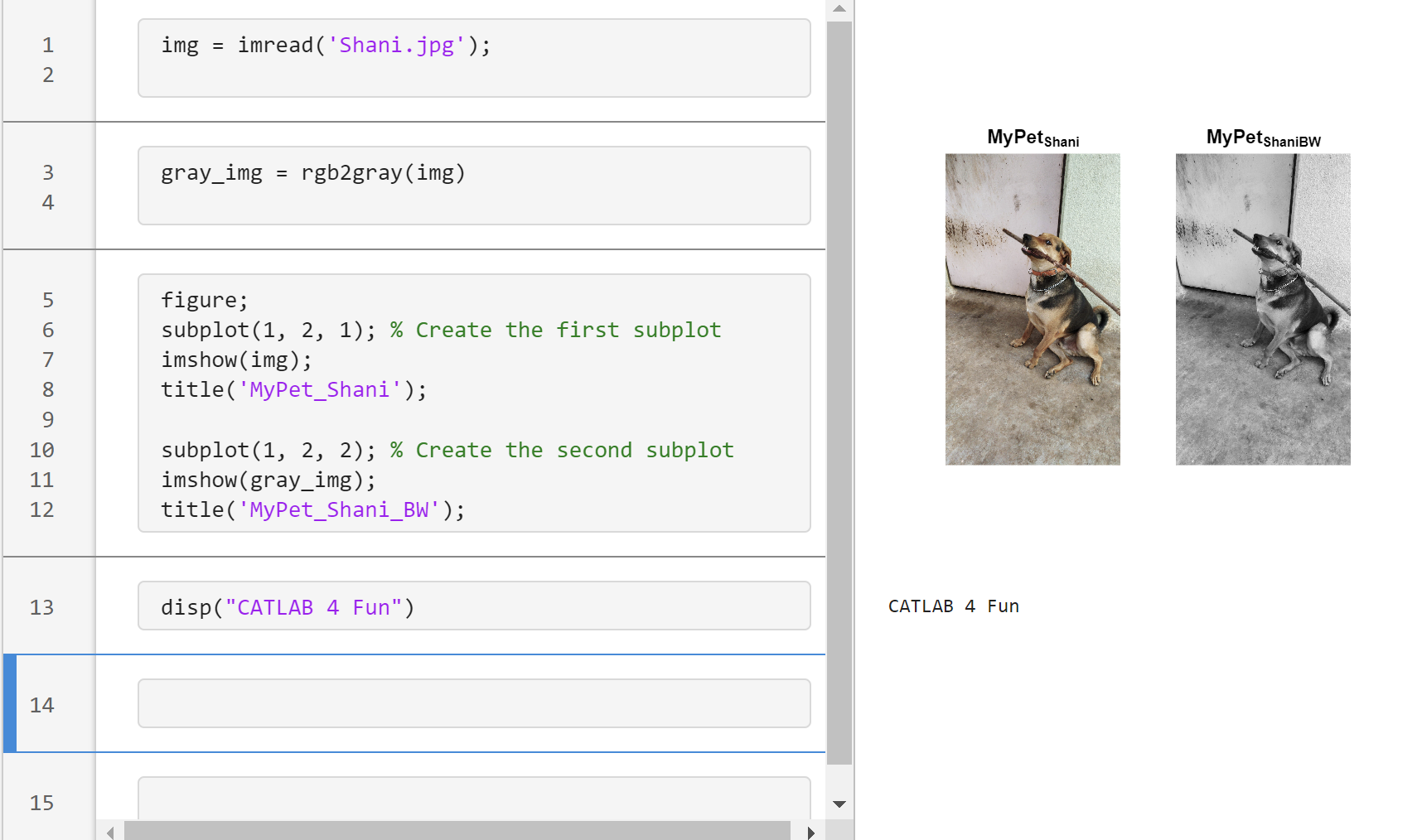Click the empty code cell on line 14
Screen dimensions: 1422x840
point(474,703)
